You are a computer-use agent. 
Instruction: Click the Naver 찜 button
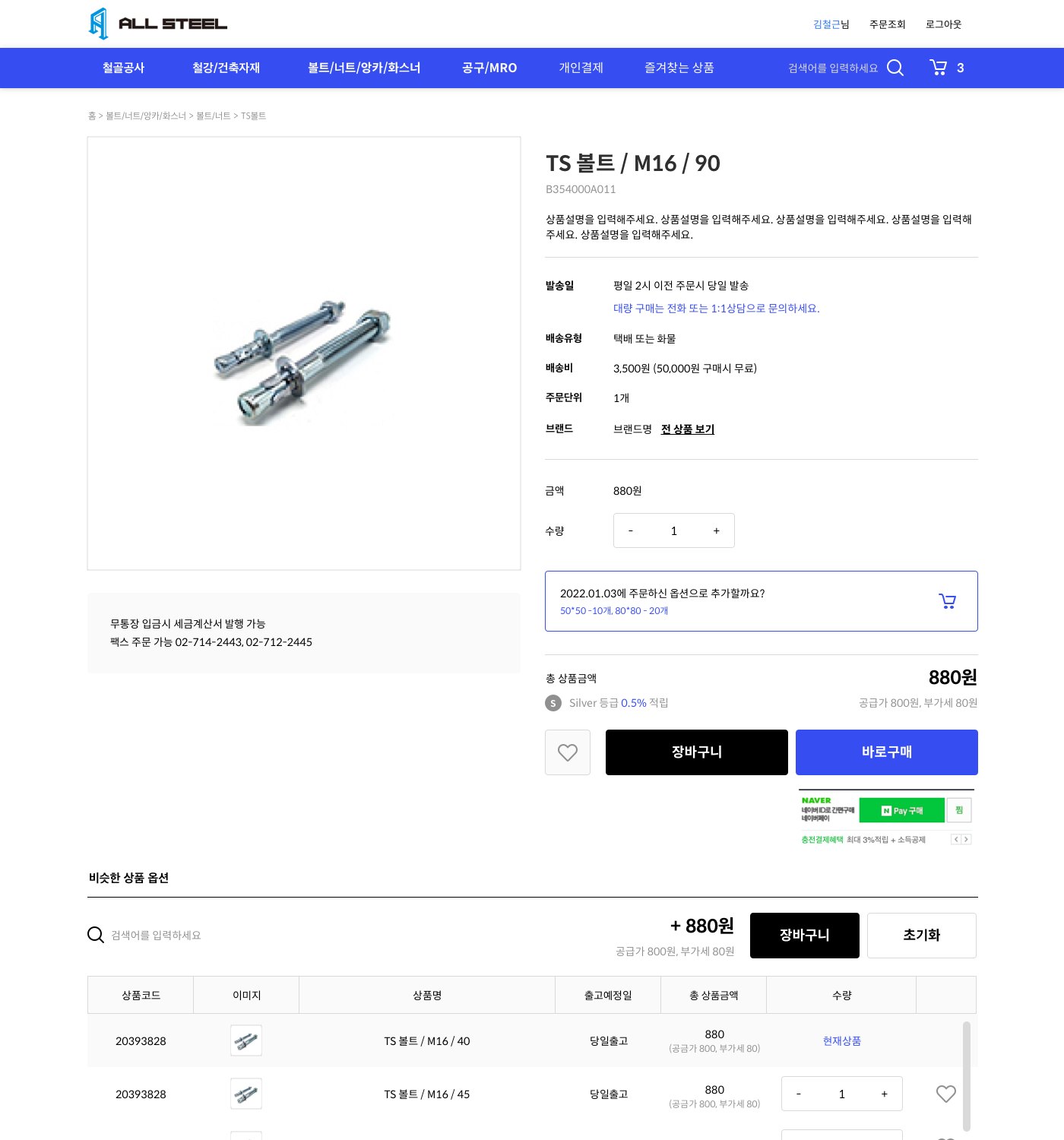(959, 810)
